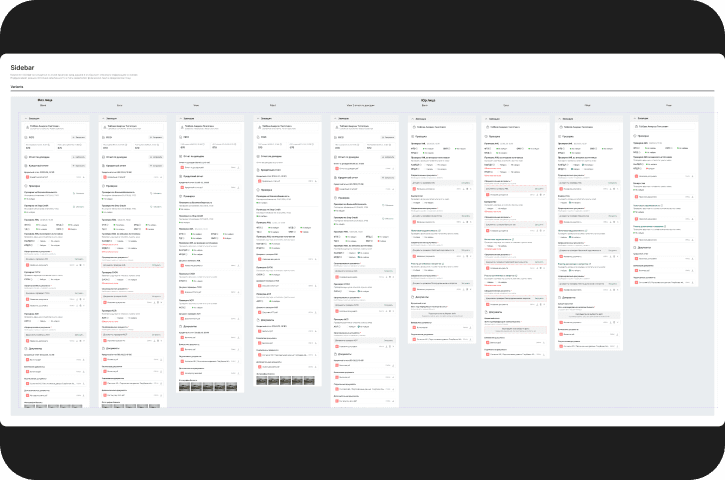Select the 'Variants' section label
Screen dimensions: 725x480
coord(16,86)
